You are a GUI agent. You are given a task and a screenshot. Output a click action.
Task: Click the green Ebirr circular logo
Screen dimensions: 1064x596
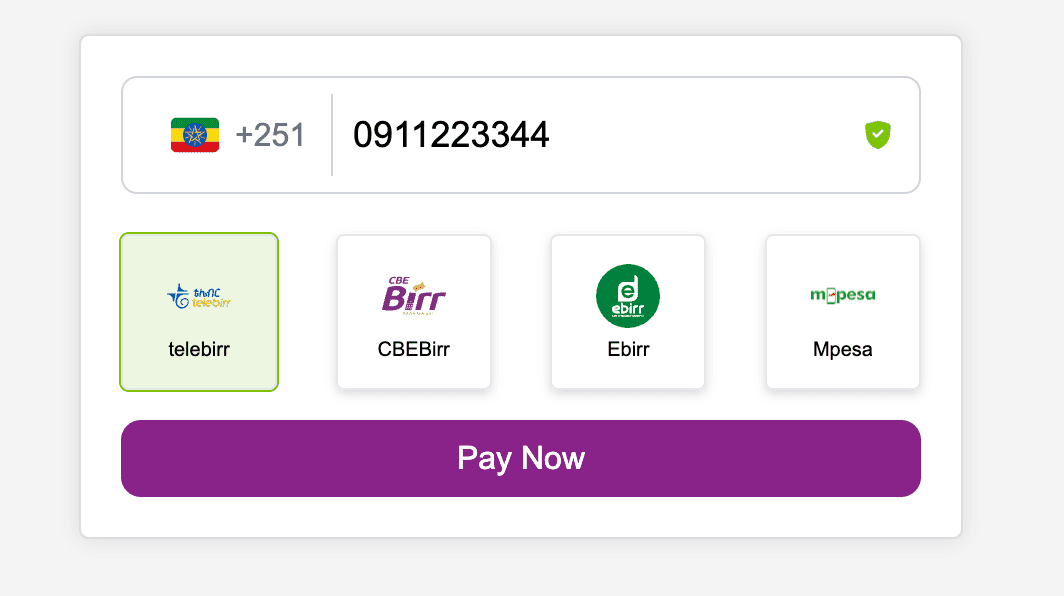pyautogui.click(x=628, y=296)
